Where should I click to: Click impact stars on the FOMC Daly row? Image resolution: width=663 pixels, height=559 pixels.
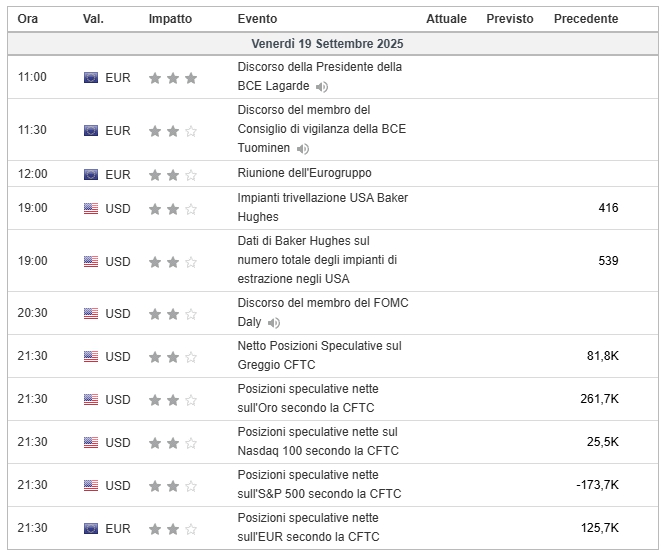click(x=173, y=313)
